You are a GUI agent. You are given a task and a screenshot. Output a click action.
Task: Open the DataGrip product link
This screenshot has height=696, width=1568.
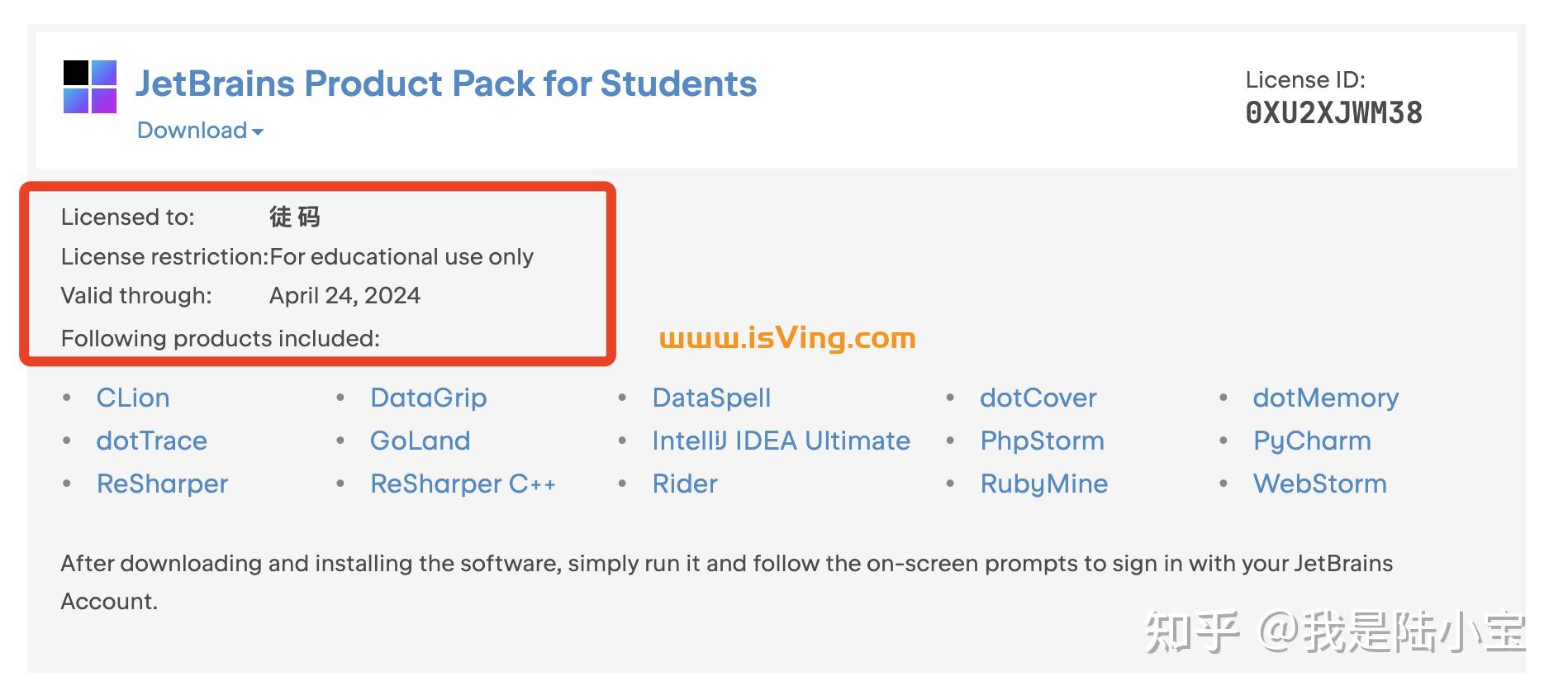(429, 398)
